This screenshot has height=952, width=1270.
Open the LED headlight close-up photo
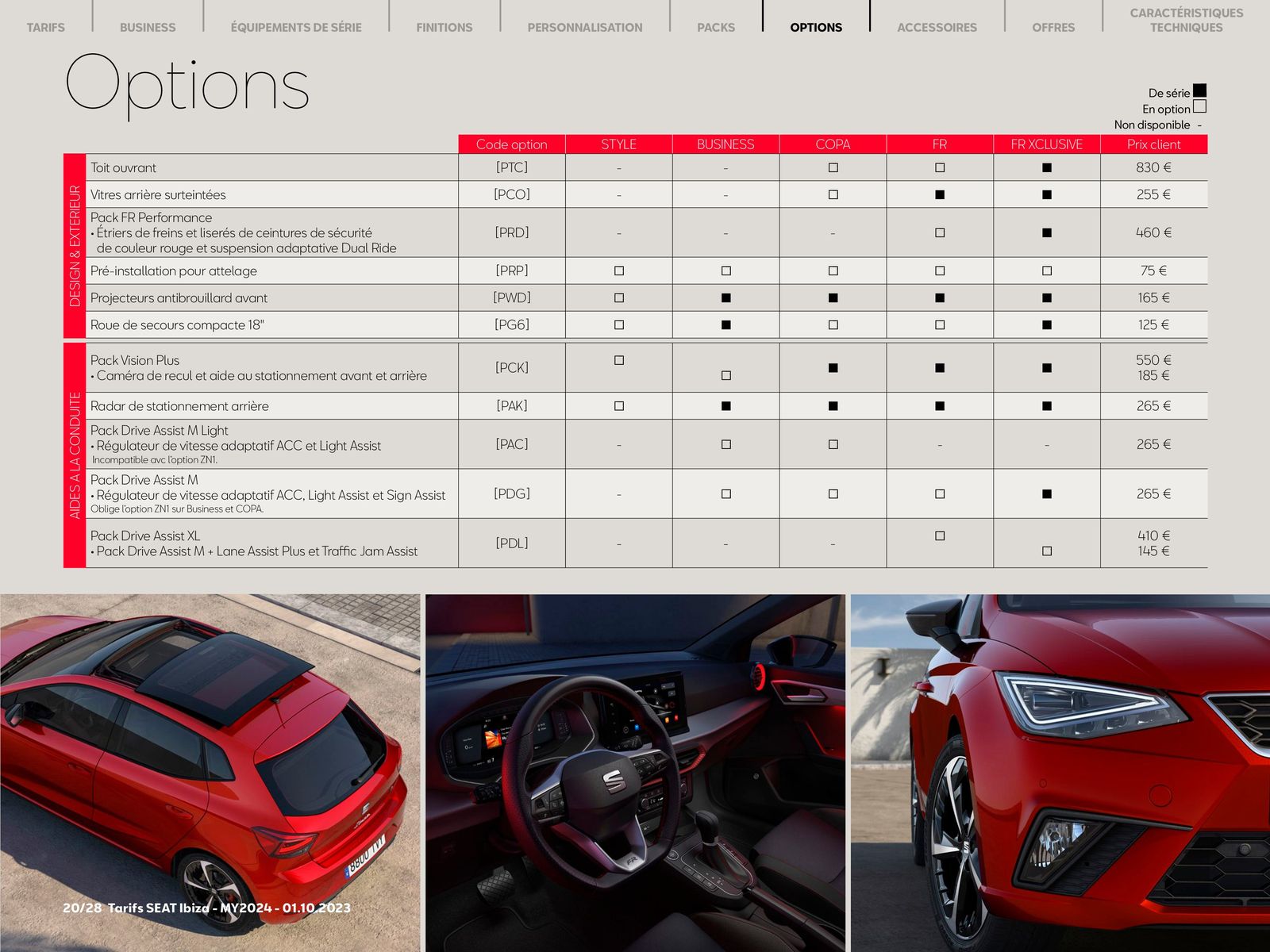1060,773
